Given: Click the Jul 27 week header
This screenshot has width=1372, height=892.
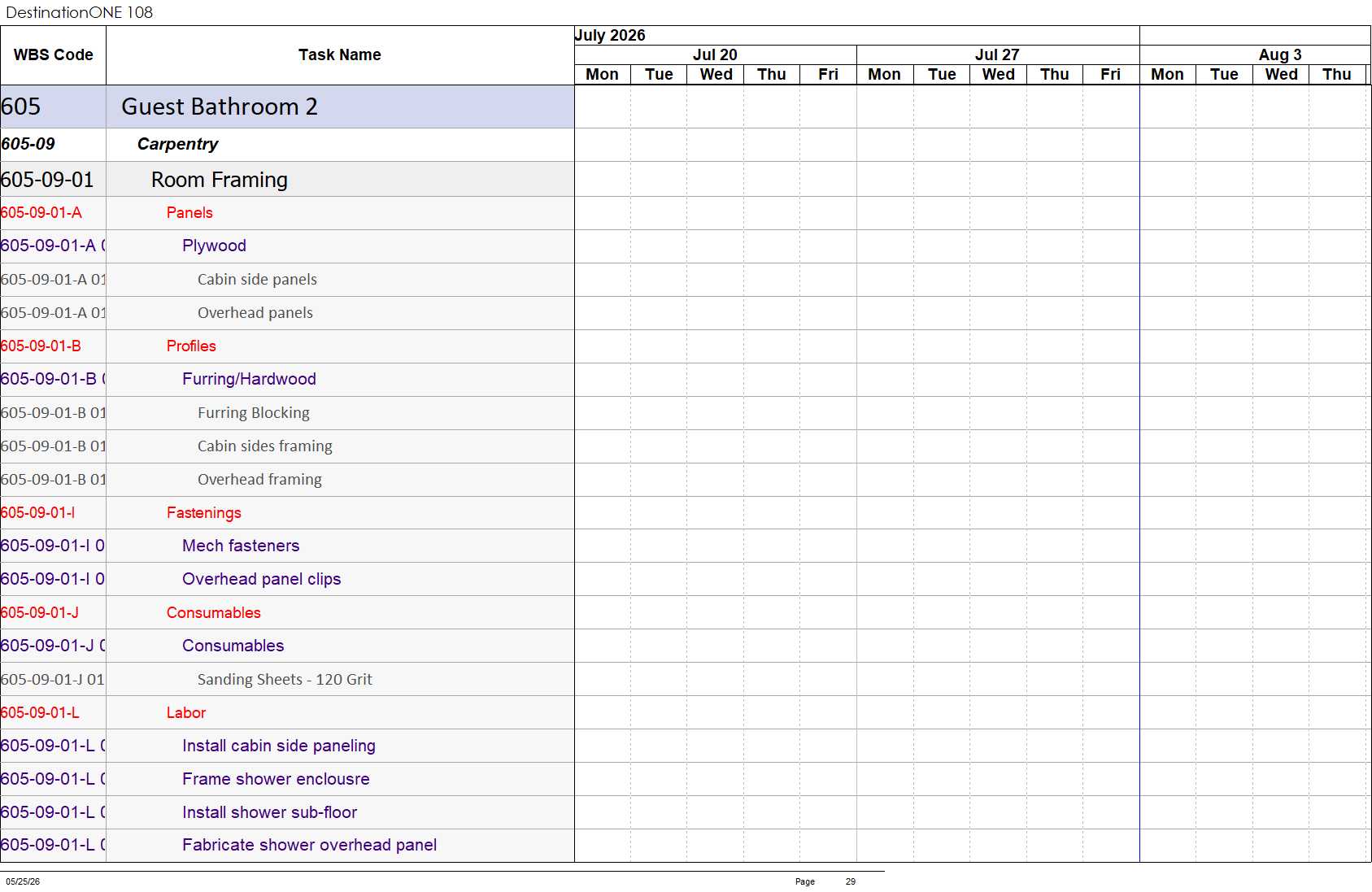Looking at the screenshot, I should point(997,54).
